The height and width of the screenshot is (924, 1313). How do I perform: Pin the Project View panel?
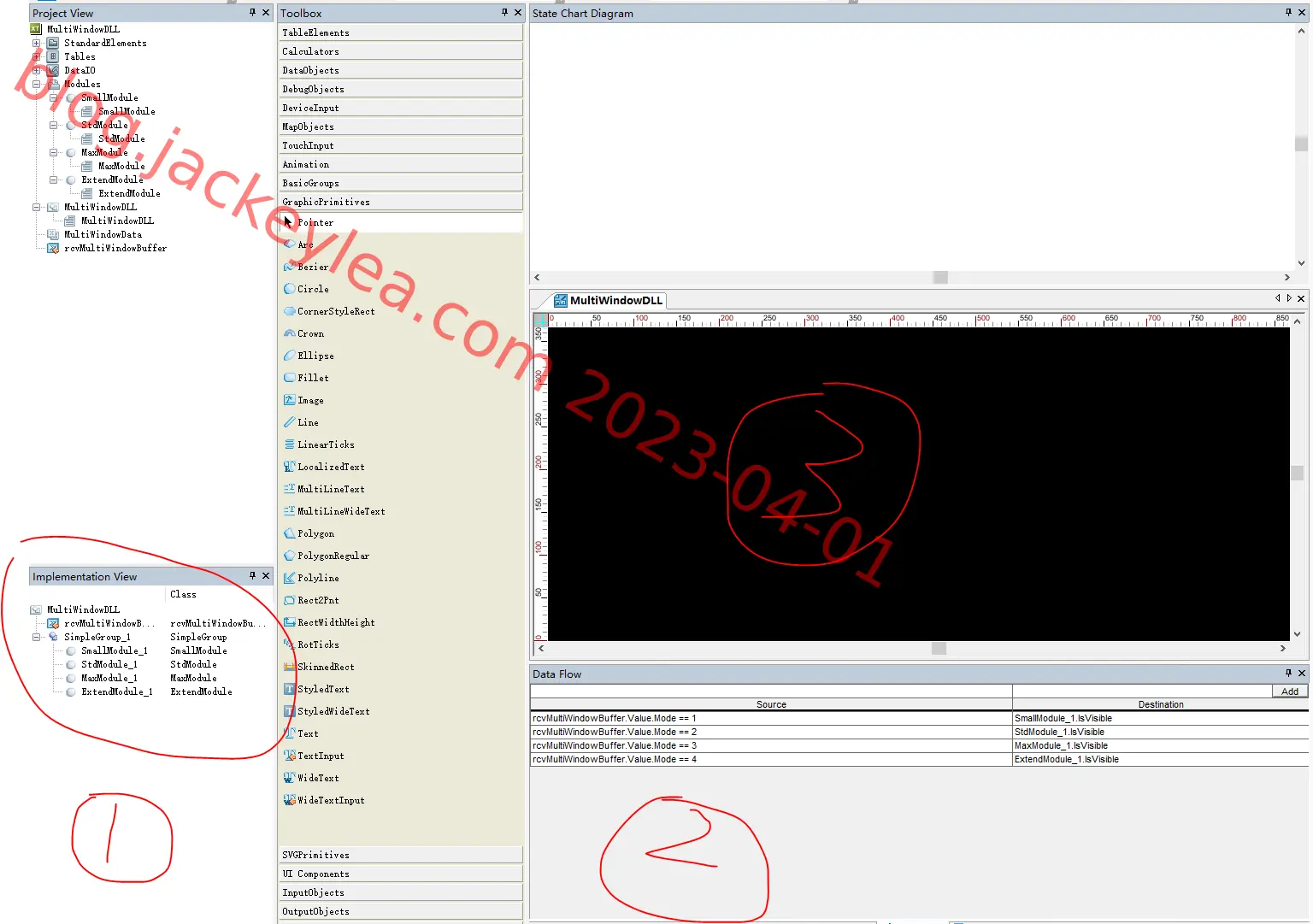pos(252,12)
